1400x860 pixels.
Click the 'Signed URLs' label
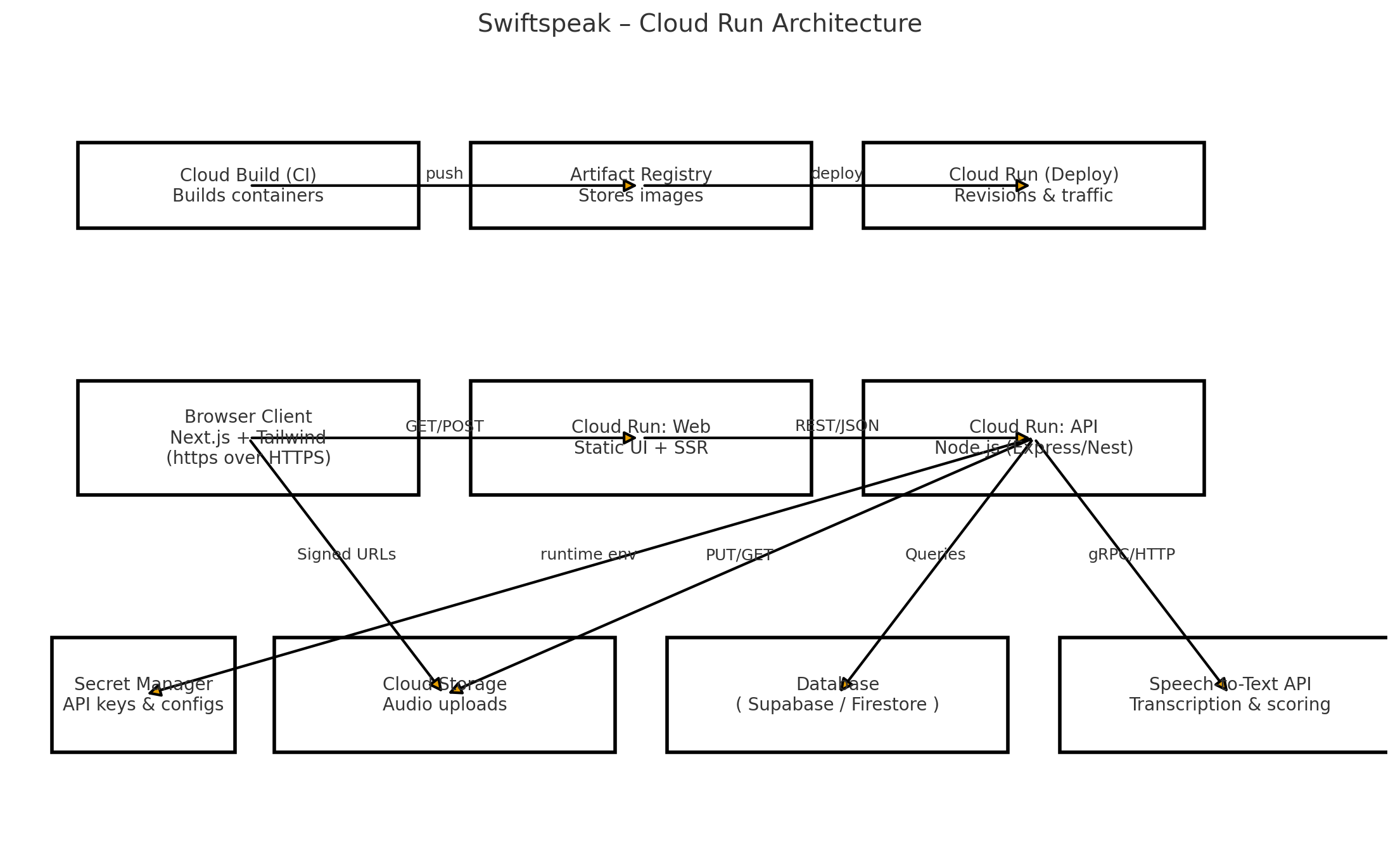347,555
